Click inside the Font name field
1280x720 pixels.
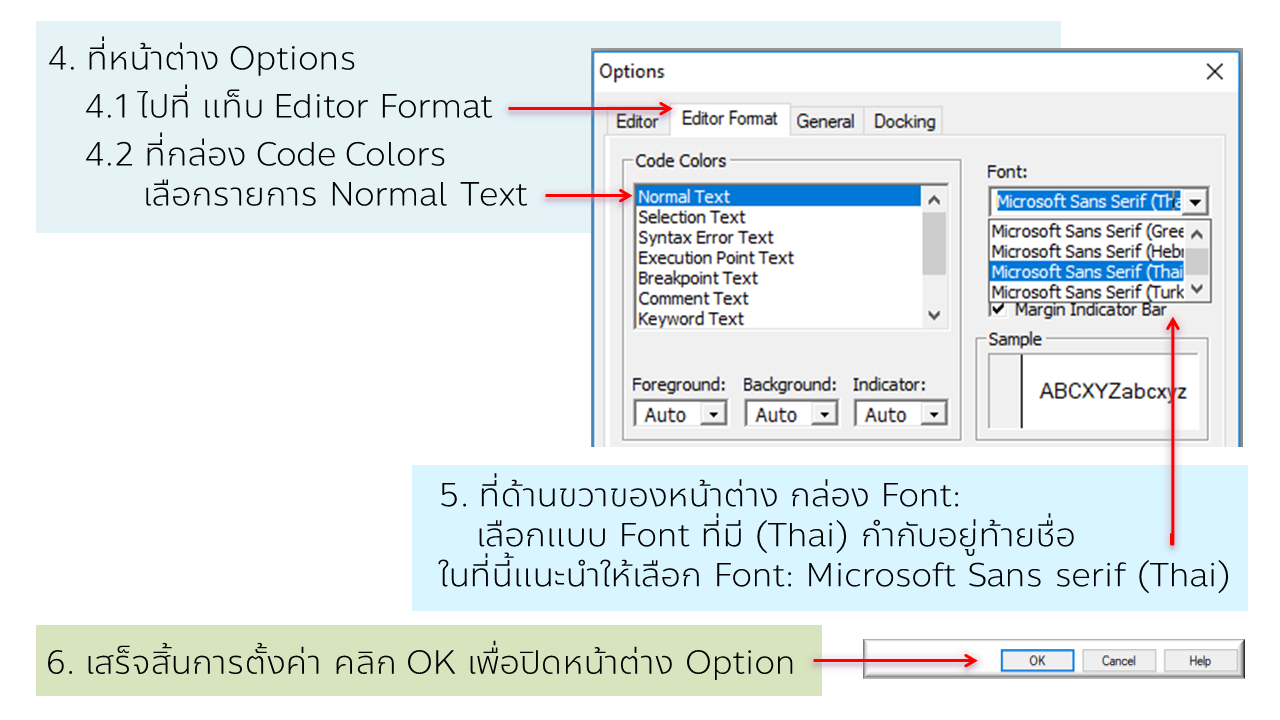[x=1087, y=201]
